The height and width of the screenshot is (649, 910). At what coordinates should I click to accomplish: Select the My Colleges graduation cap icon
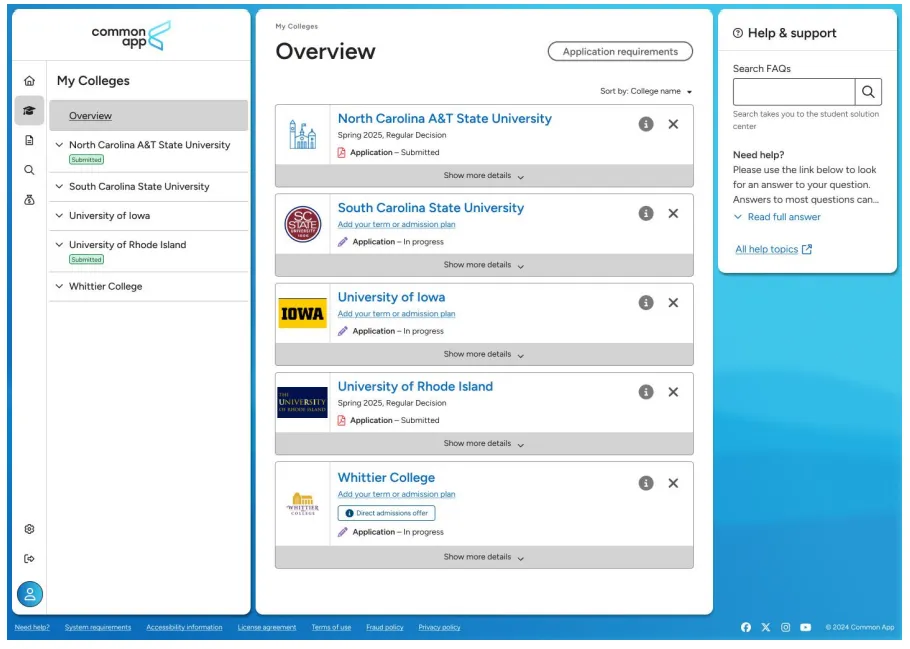point(29,110)
